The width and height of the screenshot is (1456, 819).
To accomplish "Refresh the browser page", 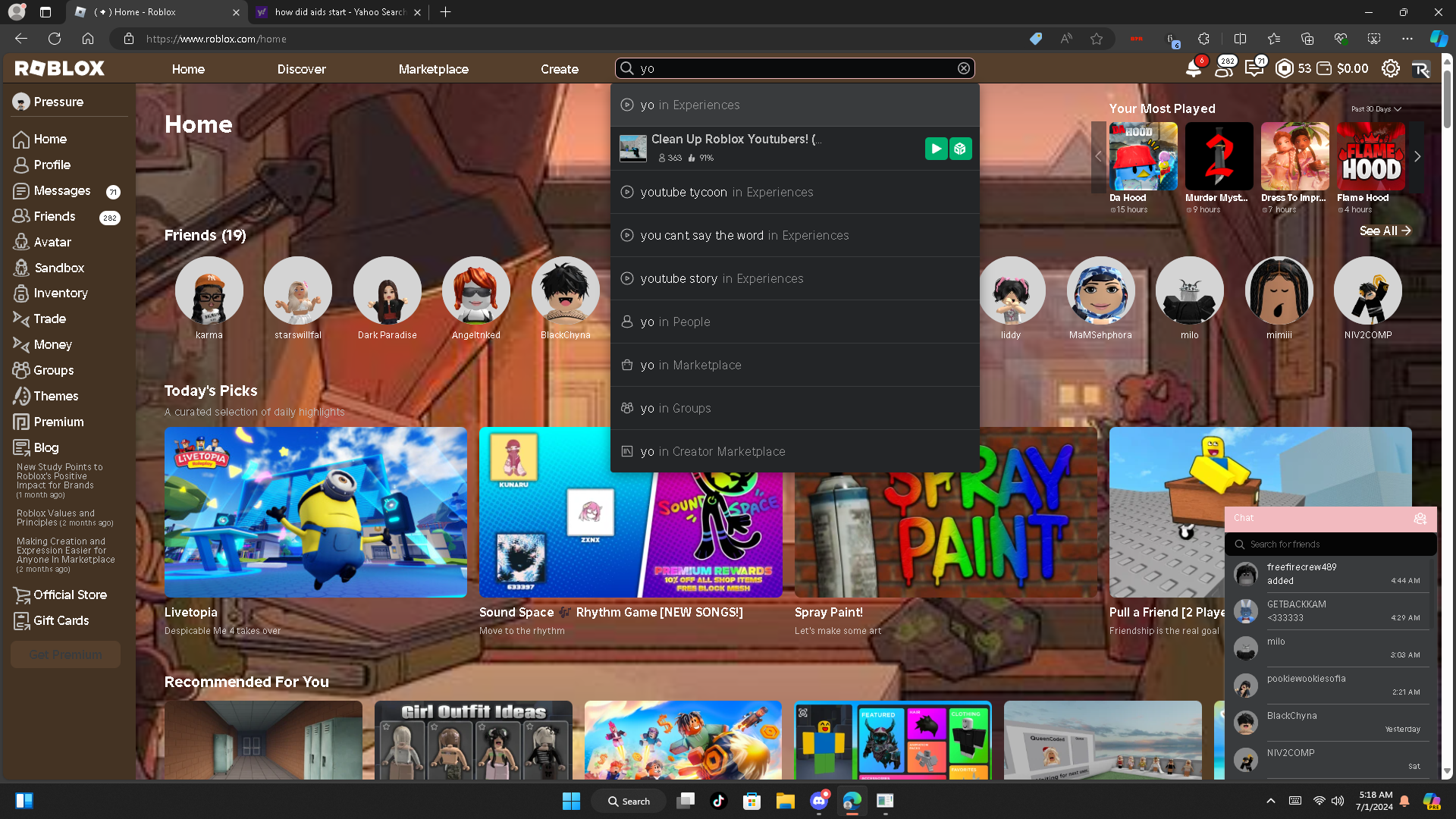I will tap(55, 39).
